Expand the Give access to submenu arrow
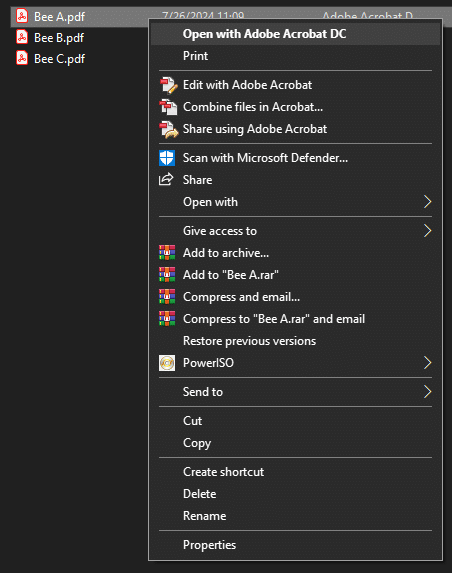452x573 pixels. (427, 231)
